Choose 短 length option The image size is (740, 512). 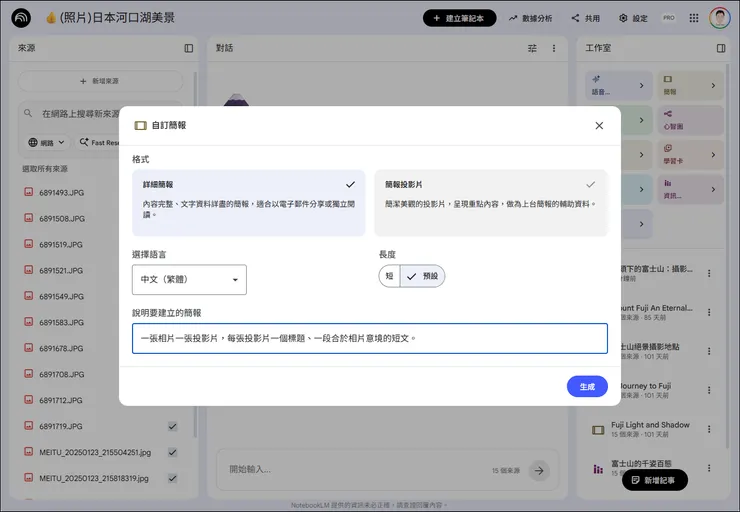point(389,276)
